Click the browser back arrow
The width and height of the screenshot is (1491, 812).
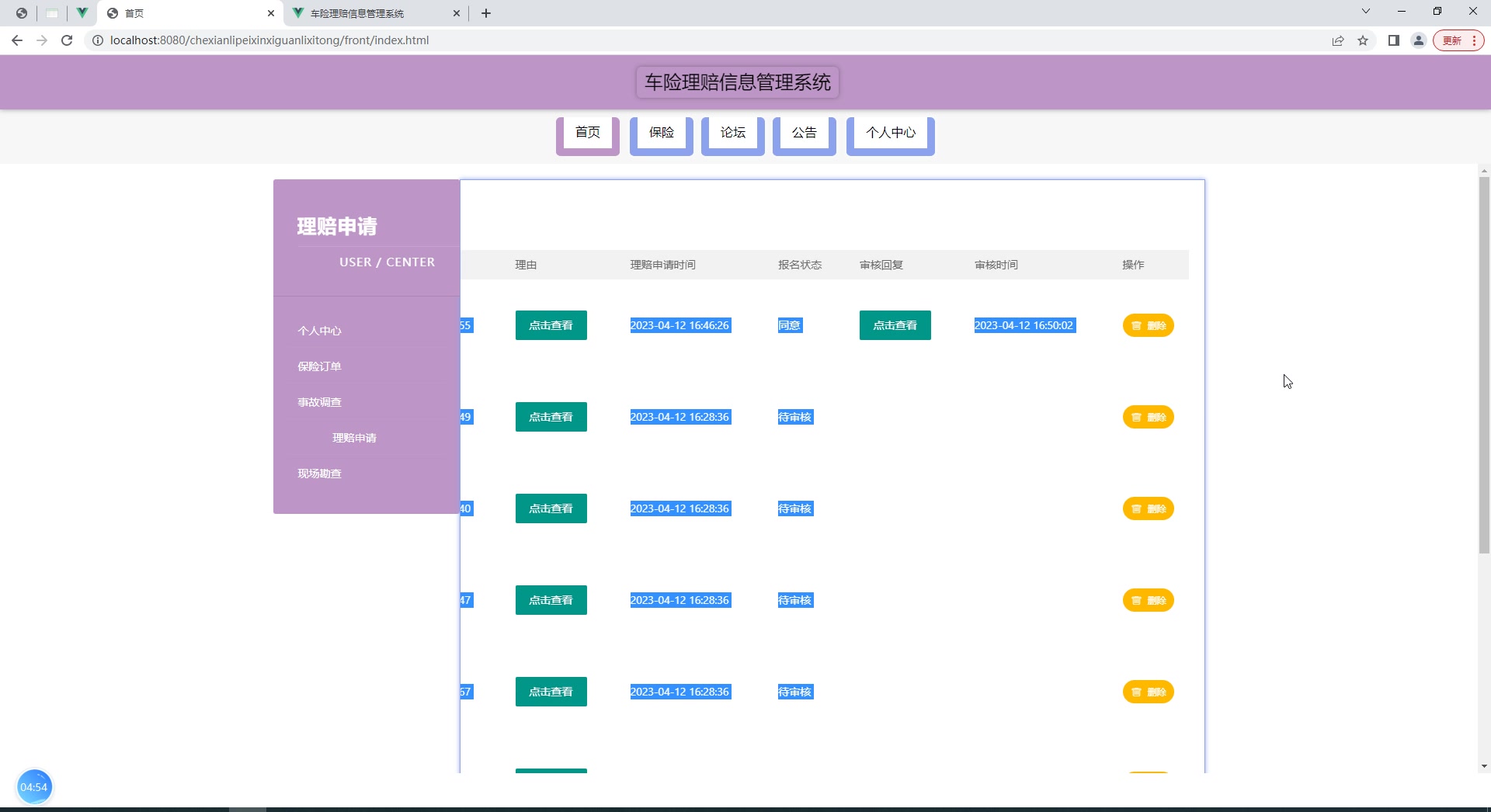[17, 40]
